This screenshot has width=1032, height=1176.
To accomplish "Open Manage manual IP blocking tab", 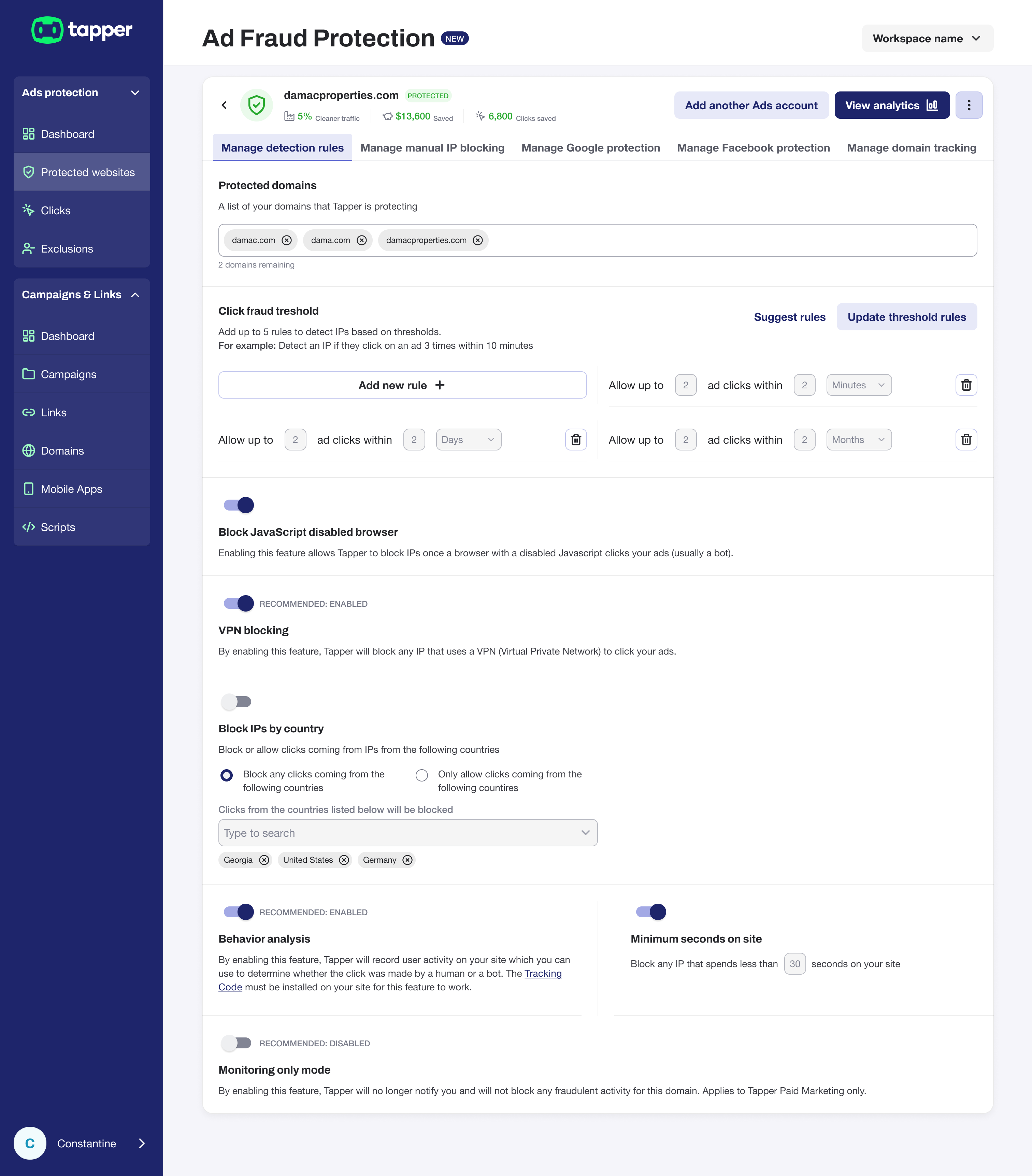I will [x=432, y=148].
